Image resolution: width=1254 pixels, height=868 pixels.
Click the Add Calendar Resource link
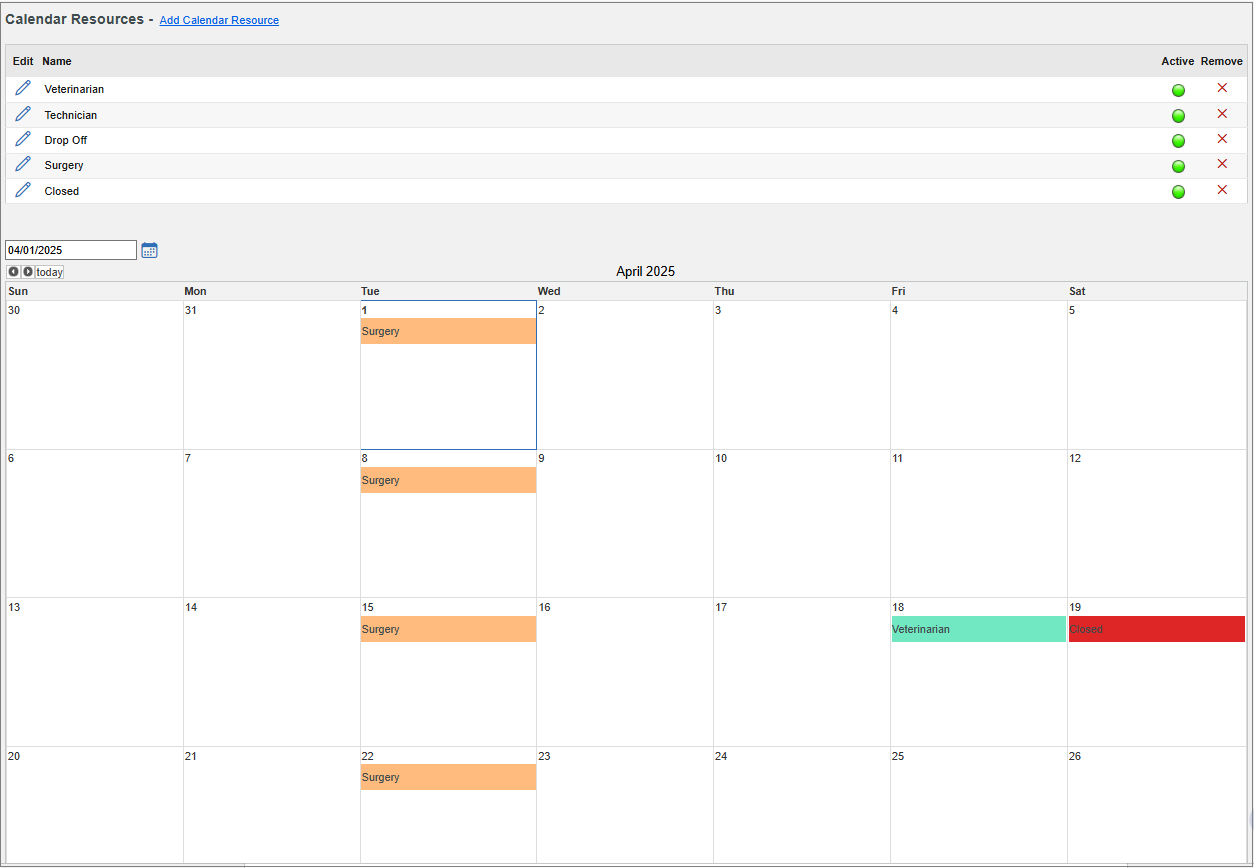(219, 20)
